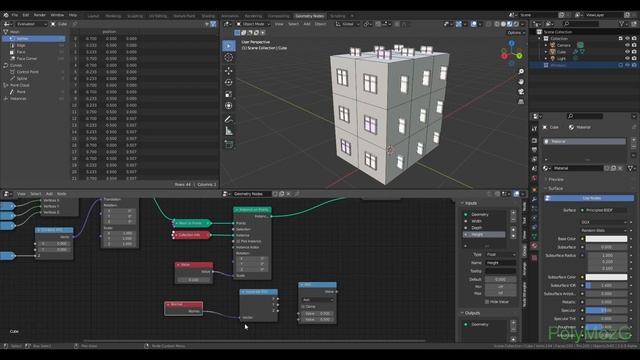
Task: Click the navigation gizmo green Y axis
Action: coord(520,56)
